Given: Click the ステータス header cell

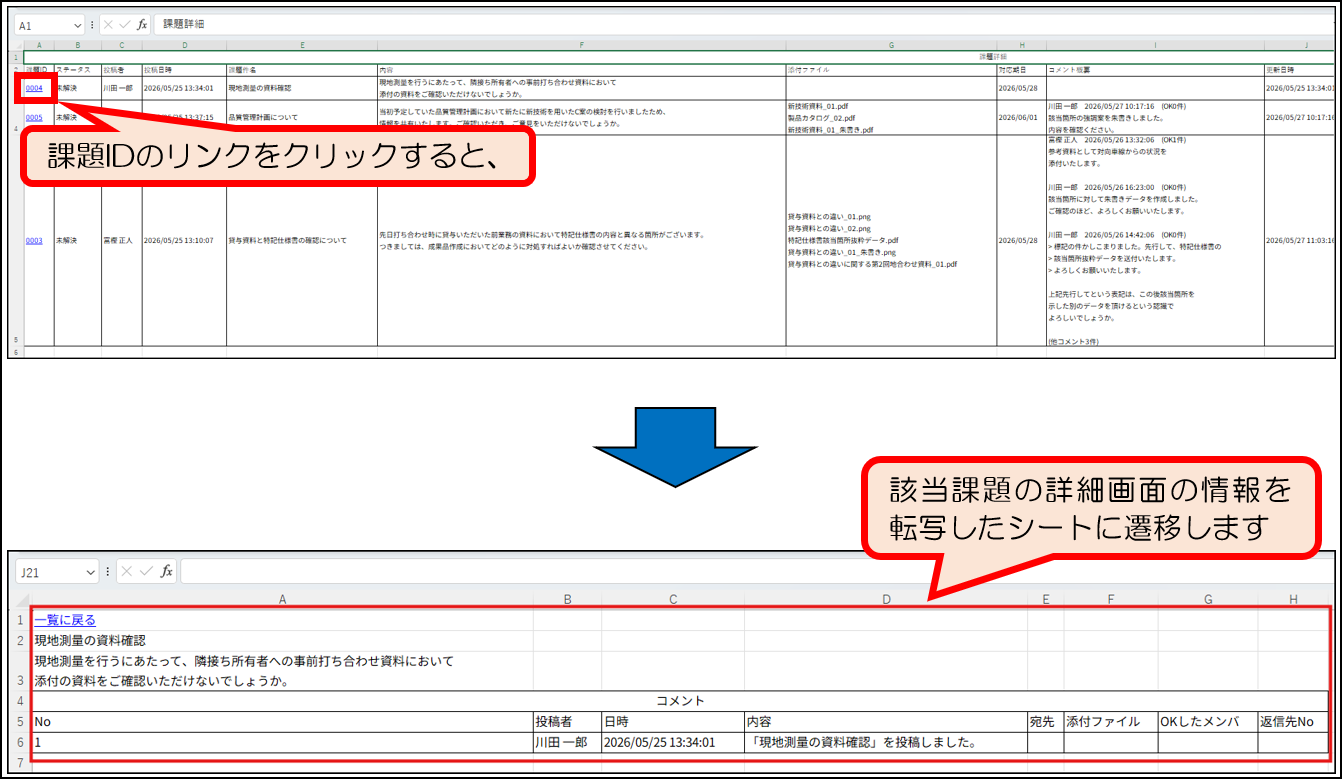Looking at the screenshot, I should [x=78, y=71].
